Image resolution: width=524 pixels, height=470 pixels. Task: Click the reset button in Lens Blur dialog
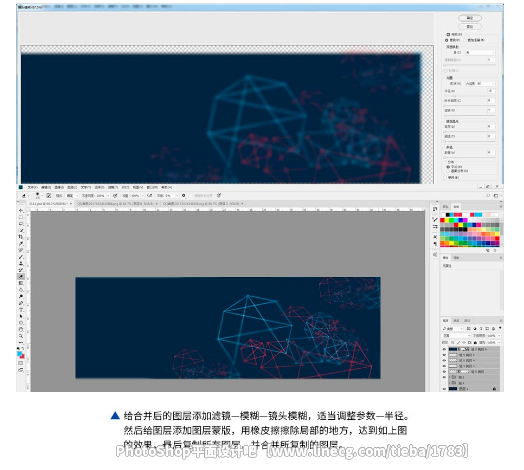tap(470, 26)
